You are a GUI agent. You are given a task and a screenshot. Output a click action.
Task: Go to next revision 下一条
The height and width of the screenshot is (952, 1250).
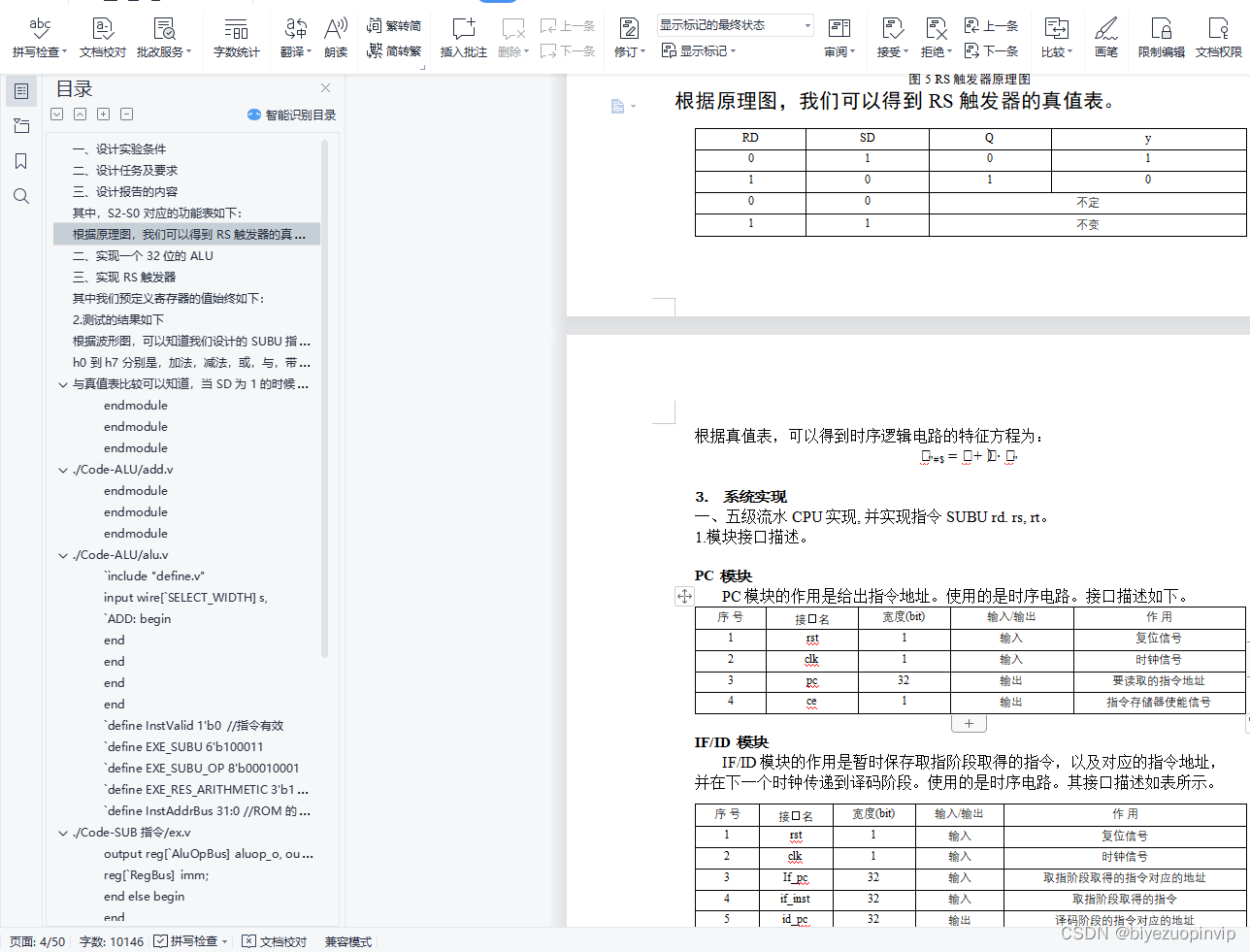(991, 50)
